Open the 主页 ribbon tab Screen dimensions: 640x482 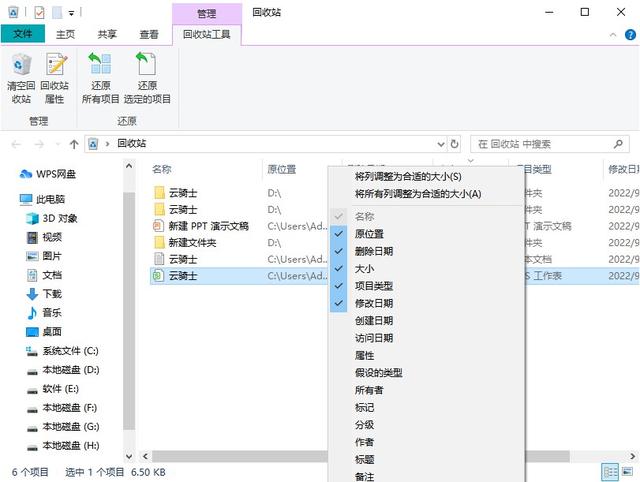click(65, 34)
